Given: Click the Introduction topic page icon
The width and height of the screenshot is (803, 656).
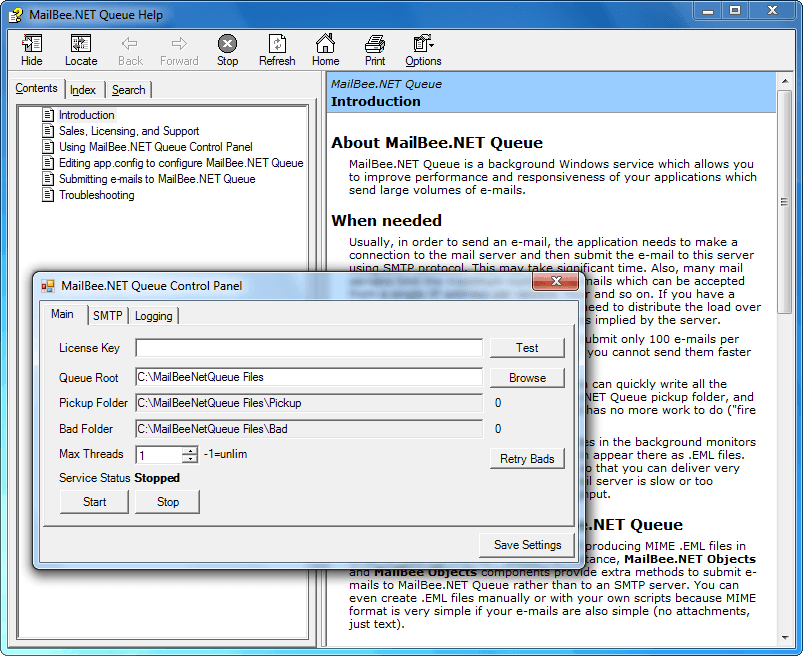Looking at the screenshot, I should tap(48, 115).
